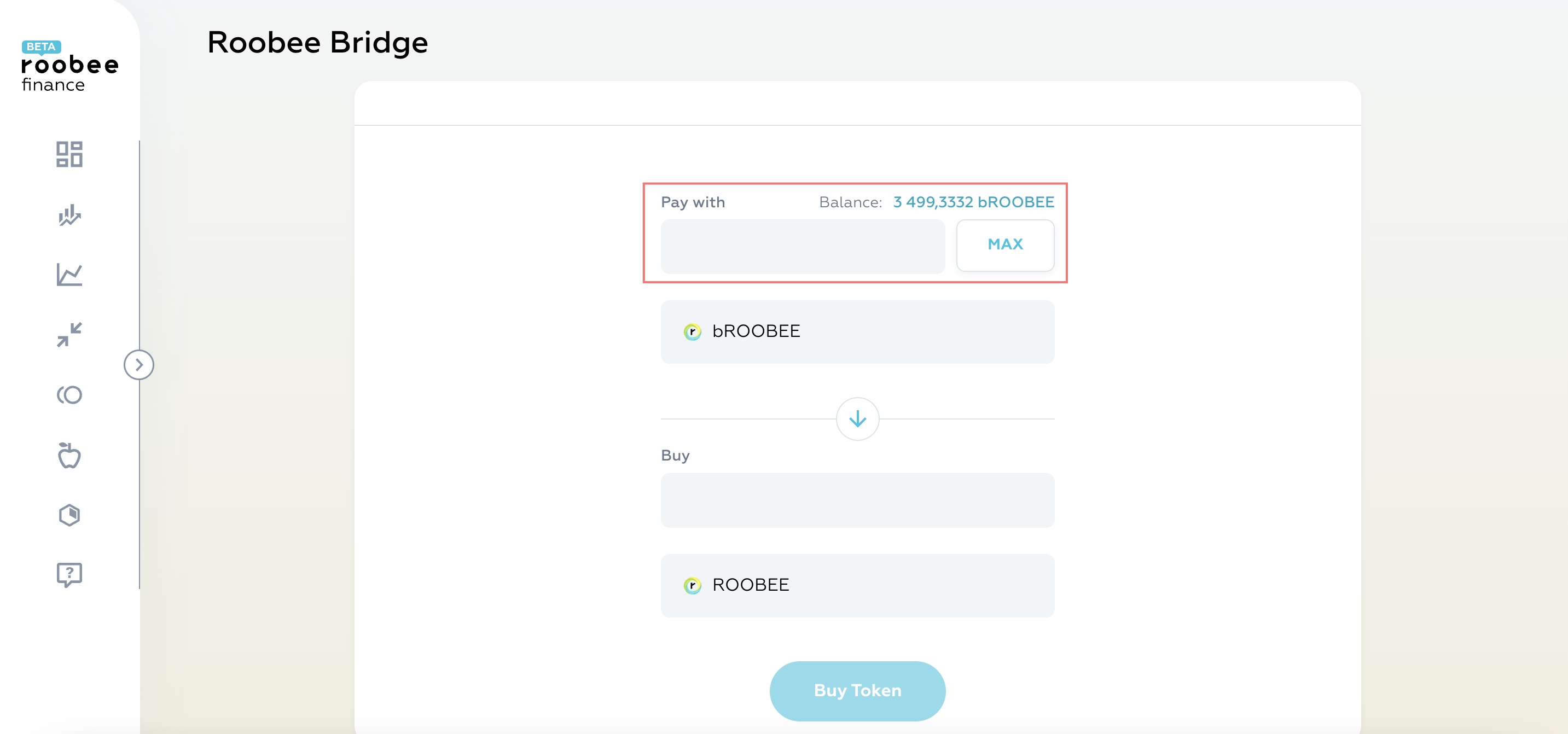Click the Buy Token button
The height and width of the screenshot is (734, 1568).
pos(858,691)
